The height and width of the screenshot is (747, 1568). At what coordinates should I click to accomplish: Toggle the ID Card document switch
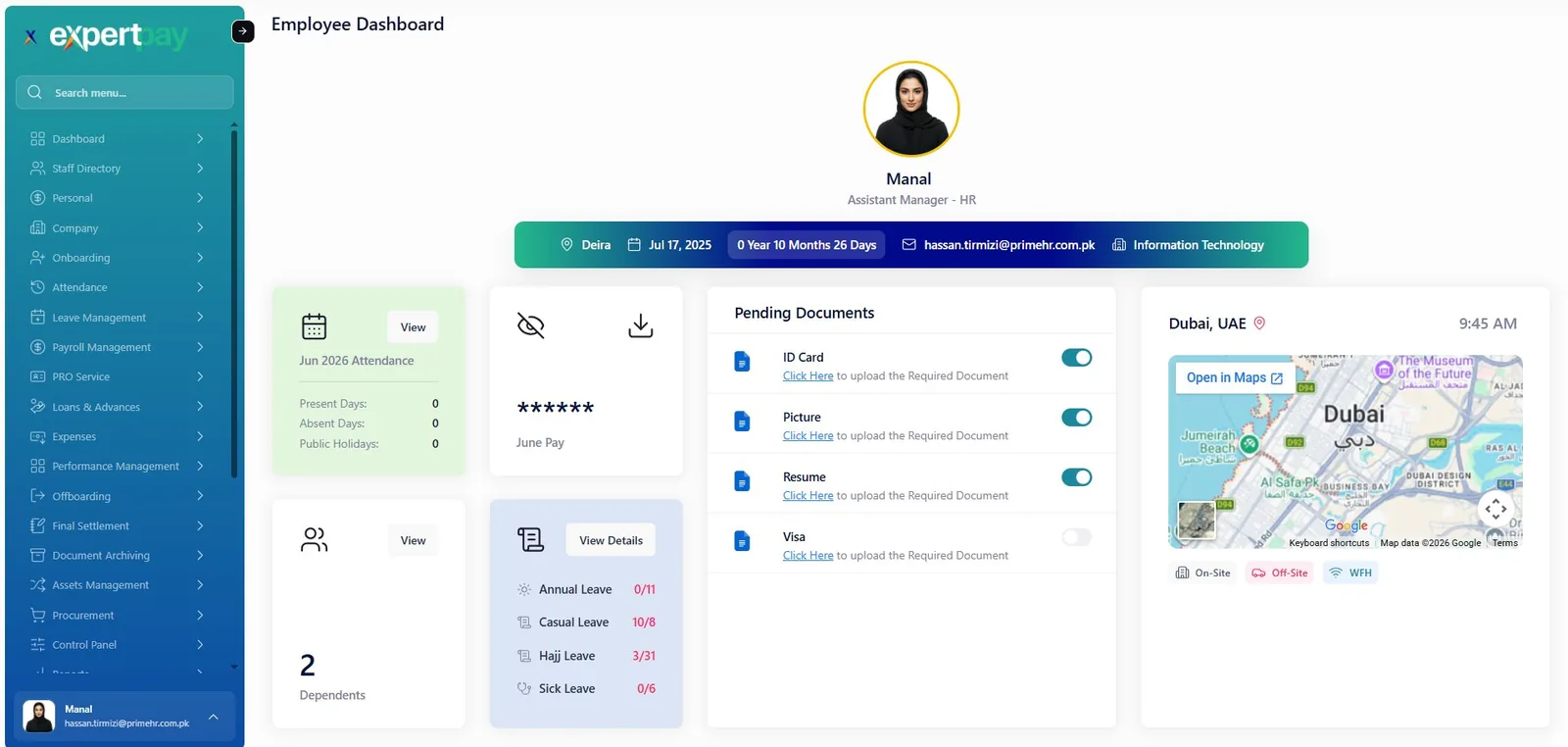(x=1076, y=358)
